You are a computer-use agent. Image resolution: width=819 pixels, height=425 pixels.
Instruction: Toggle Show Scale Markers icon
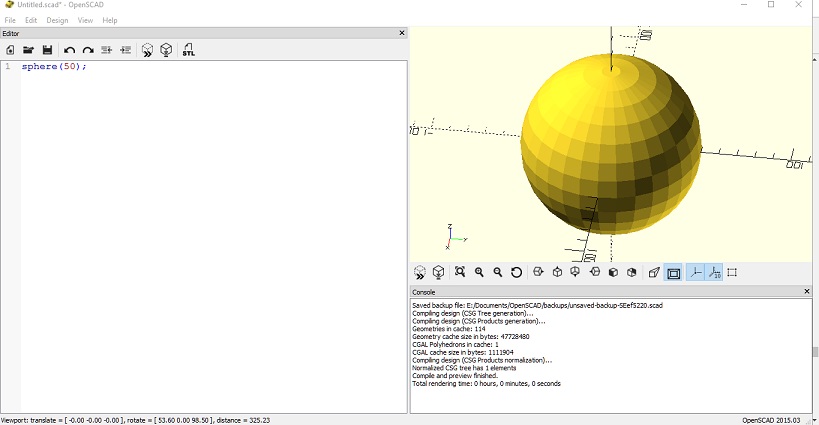coord(714,273)
